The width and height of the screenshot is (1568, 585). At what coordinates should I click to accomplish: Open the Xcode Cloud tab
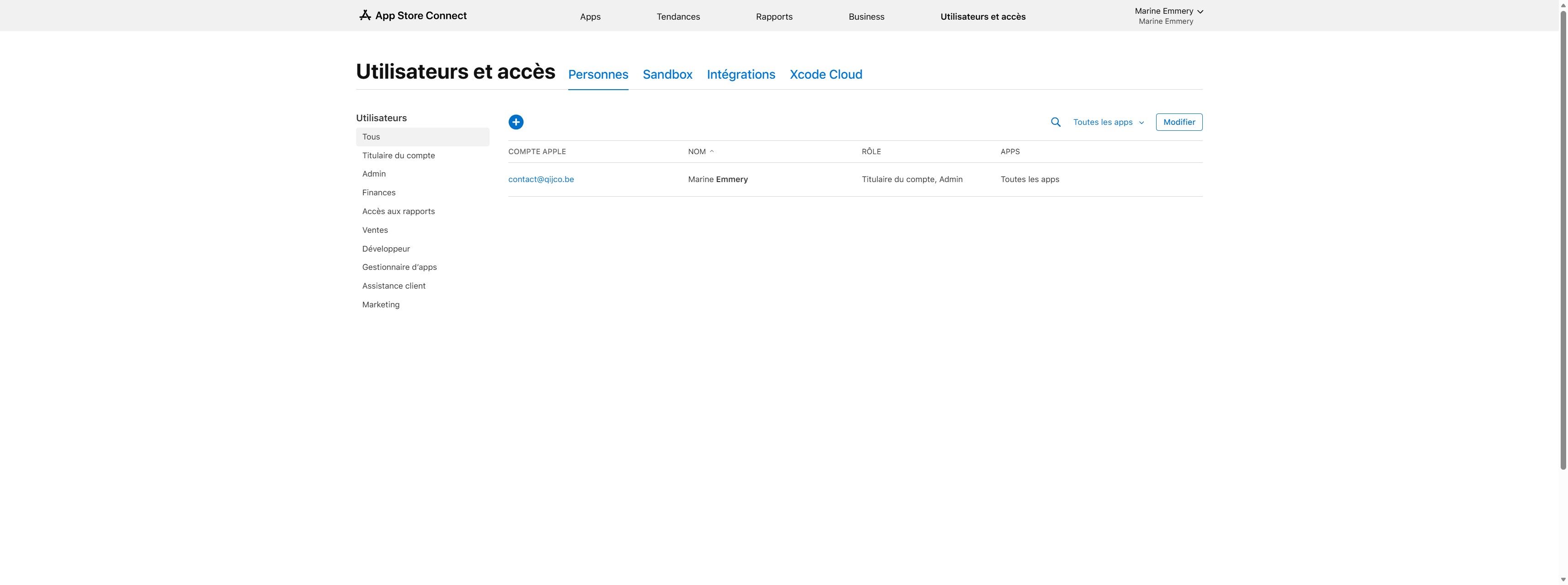click(x=826, y=74)
